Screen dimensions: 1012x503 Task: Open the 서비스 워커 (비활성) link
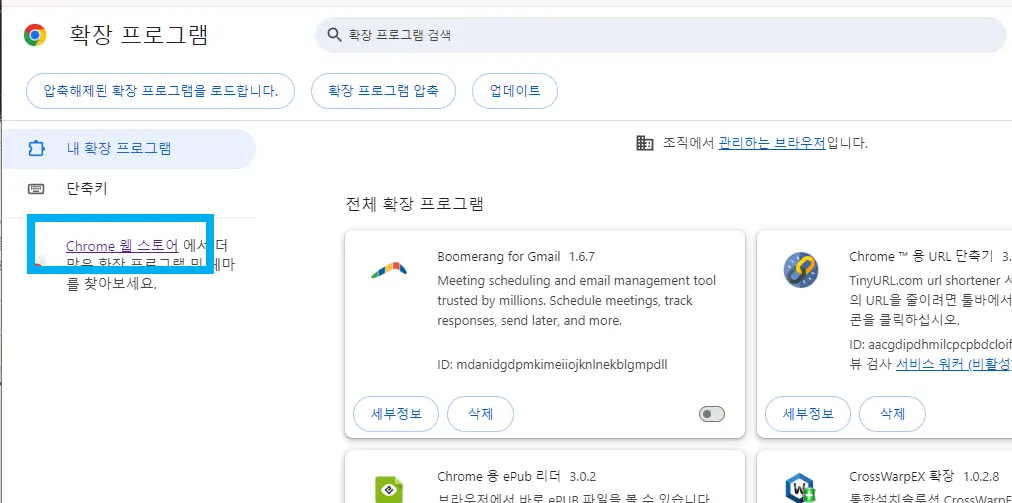point(954,364)
